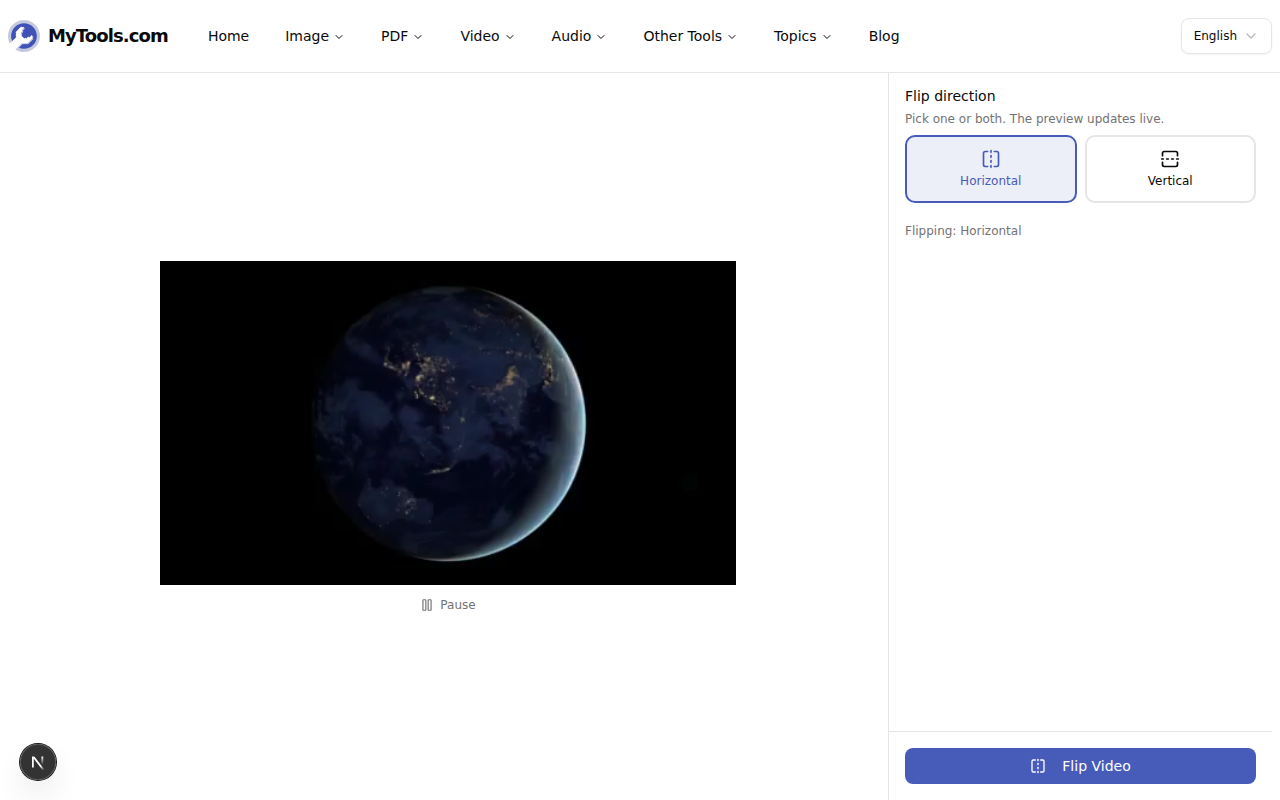Expand the Video menu chevron

pos(510,37)
